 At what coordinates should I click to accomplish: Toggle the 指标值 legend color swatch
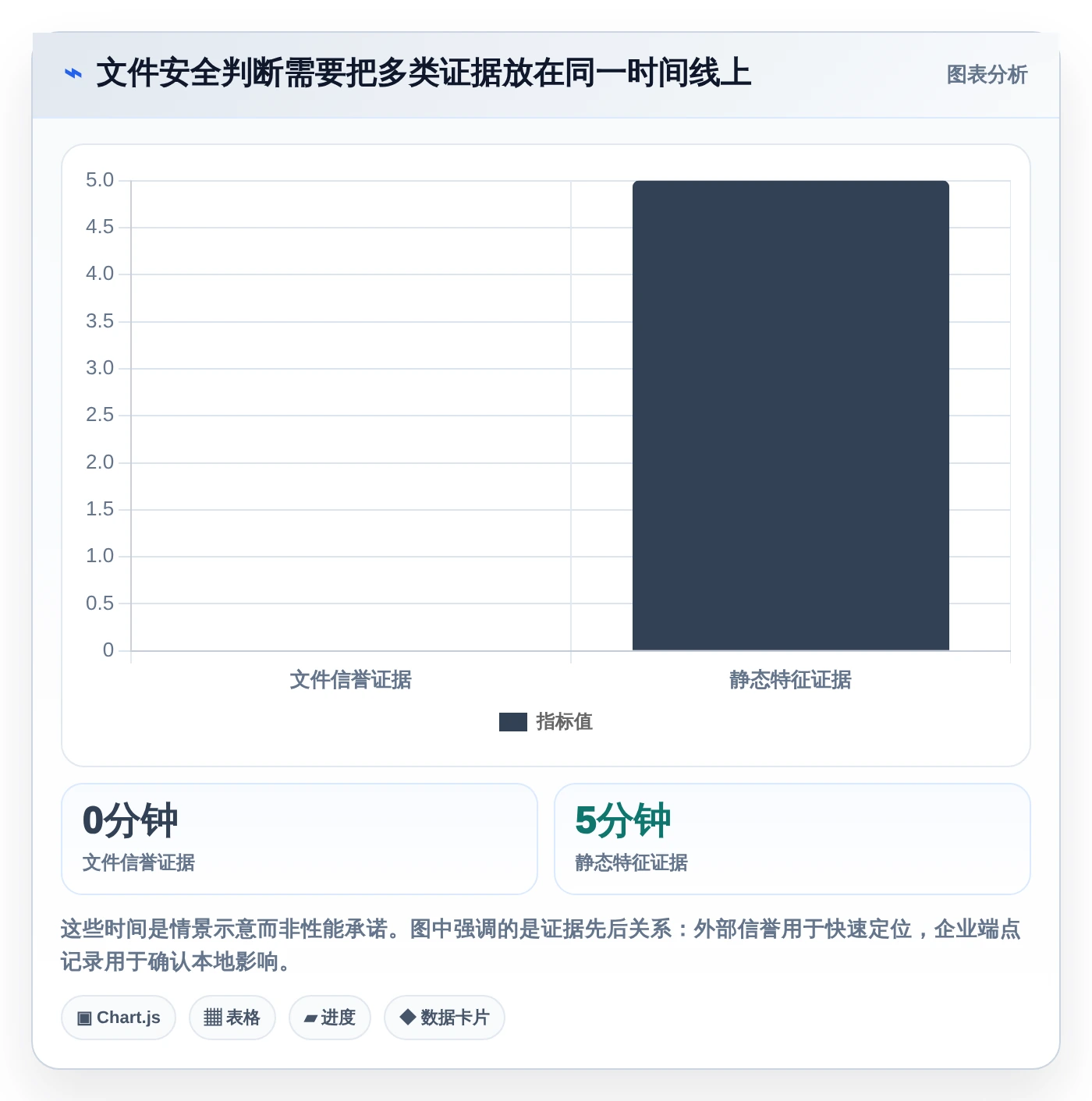click(x=513, y=722)
